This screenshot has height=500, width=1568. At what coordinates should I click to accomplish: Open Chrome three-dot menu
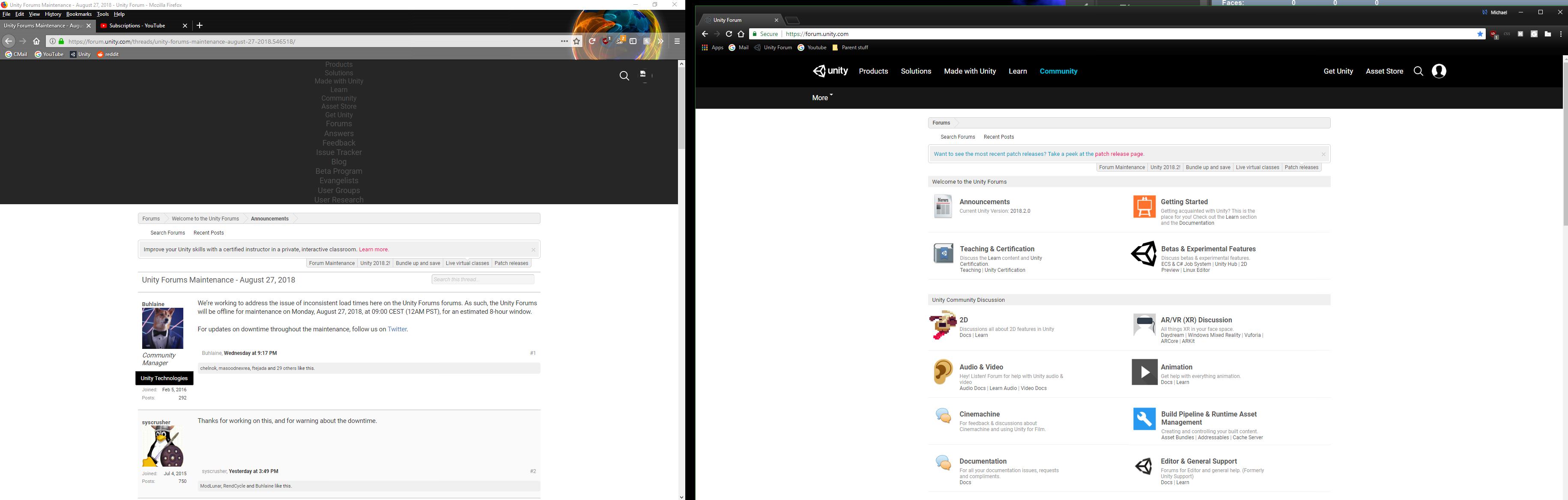point(1561,34)
